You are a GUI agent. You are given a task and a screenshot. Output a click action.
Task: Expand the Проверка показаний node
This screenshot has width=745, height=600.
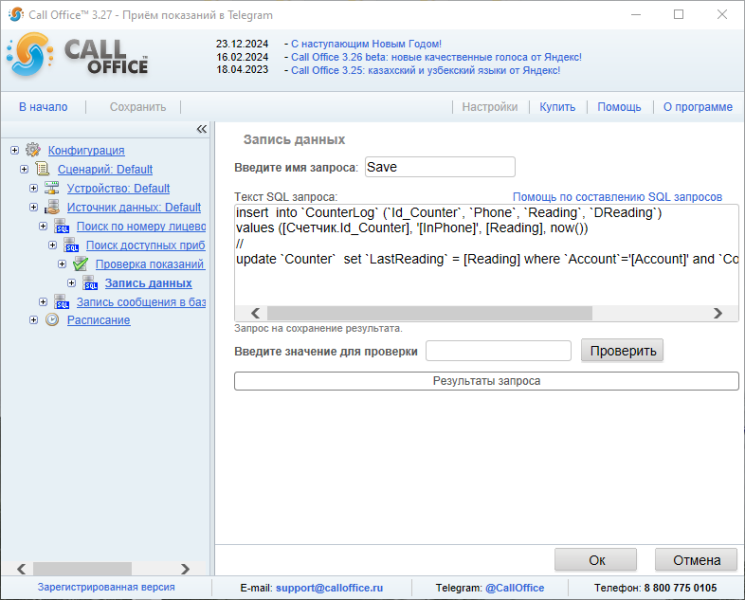tap(62, 264)
